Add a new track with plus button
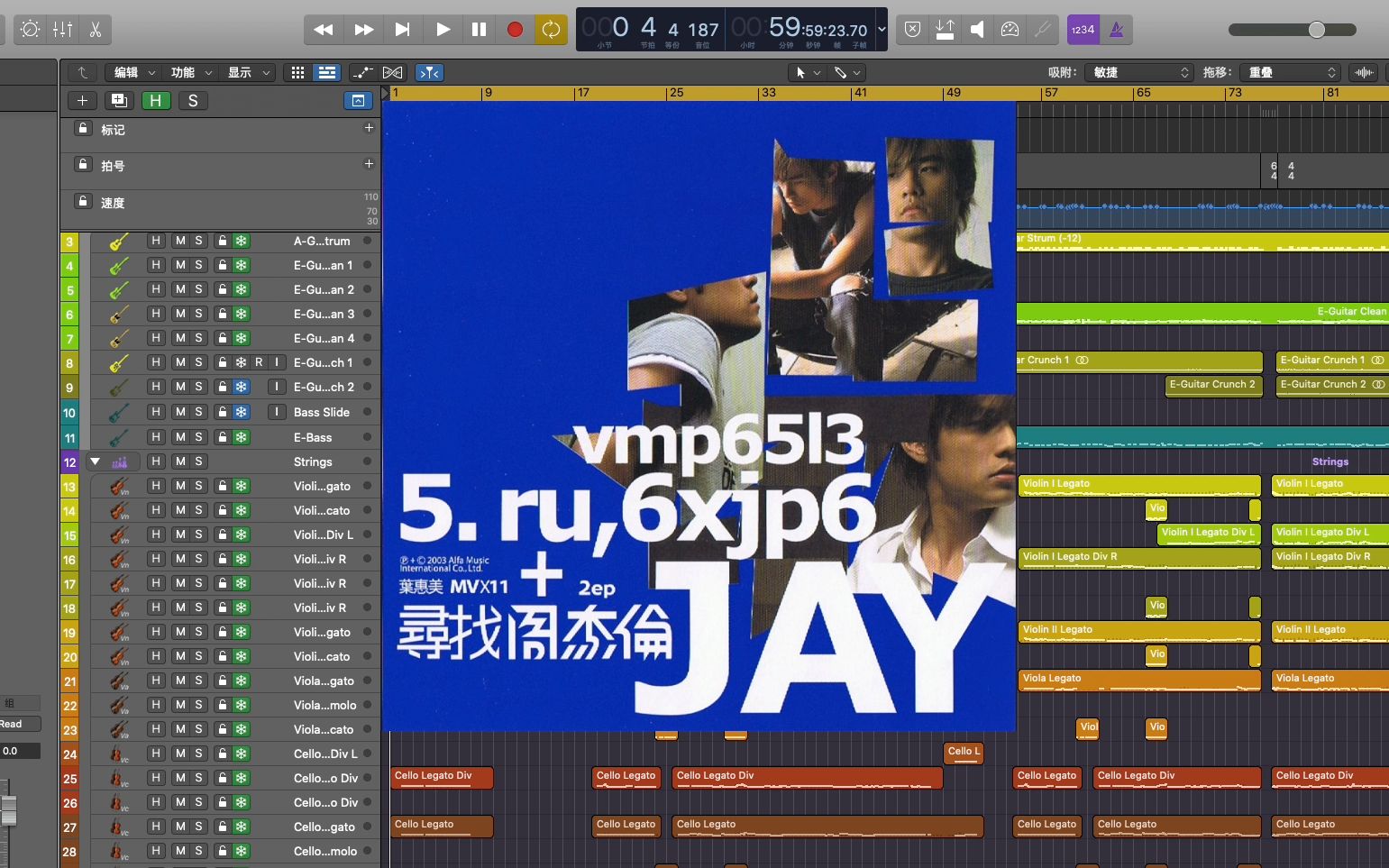This screenshot has height=868, width=1389. (82, 100)
